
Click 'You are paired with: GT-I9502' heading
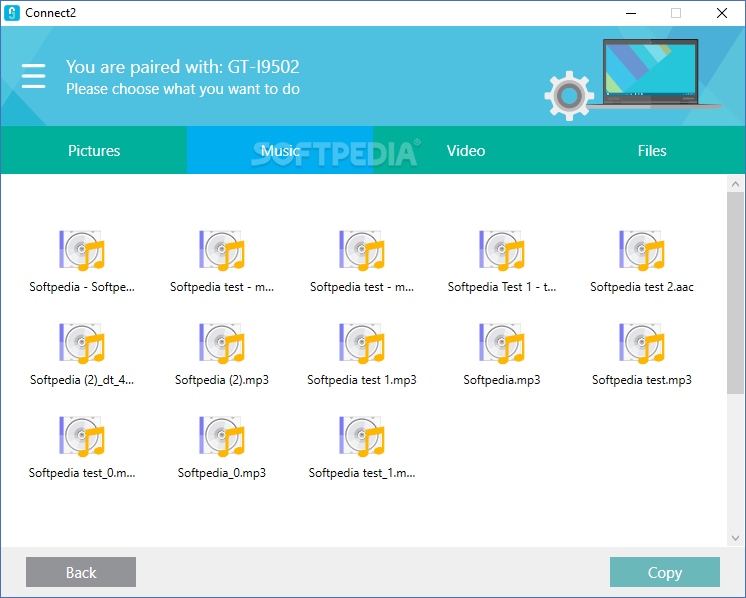[183, 67]
